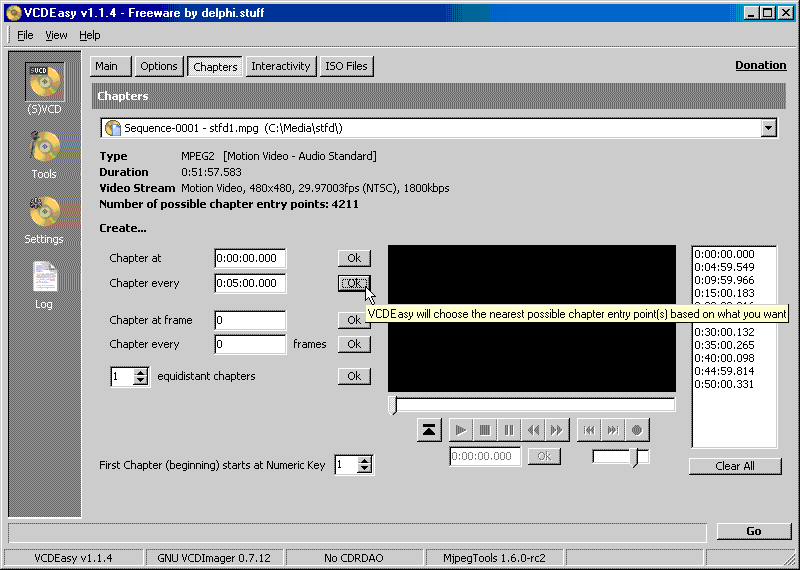Decrease equidistant chapters spinner value
This screenshot has height=570, width=800.
(x=141, y=381)
